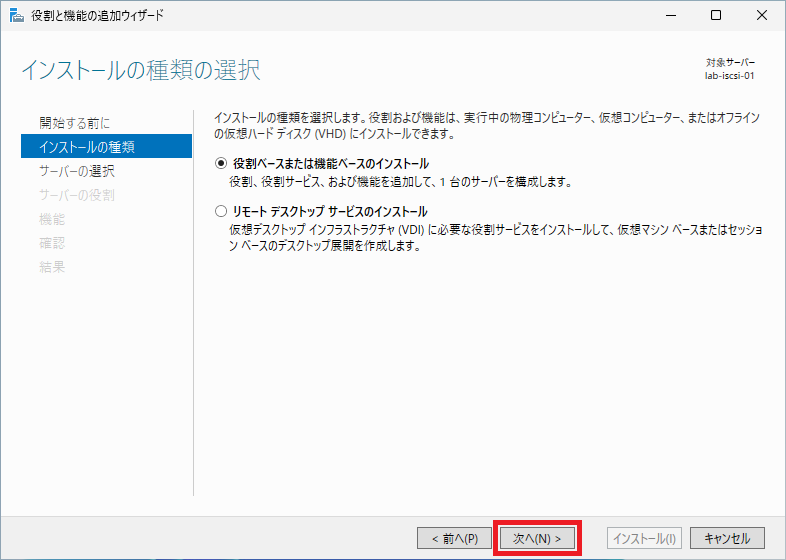Maximize the wizard window
Image resolution: width=786 pixels, height=560 pixels.
[x=716, y=16]
